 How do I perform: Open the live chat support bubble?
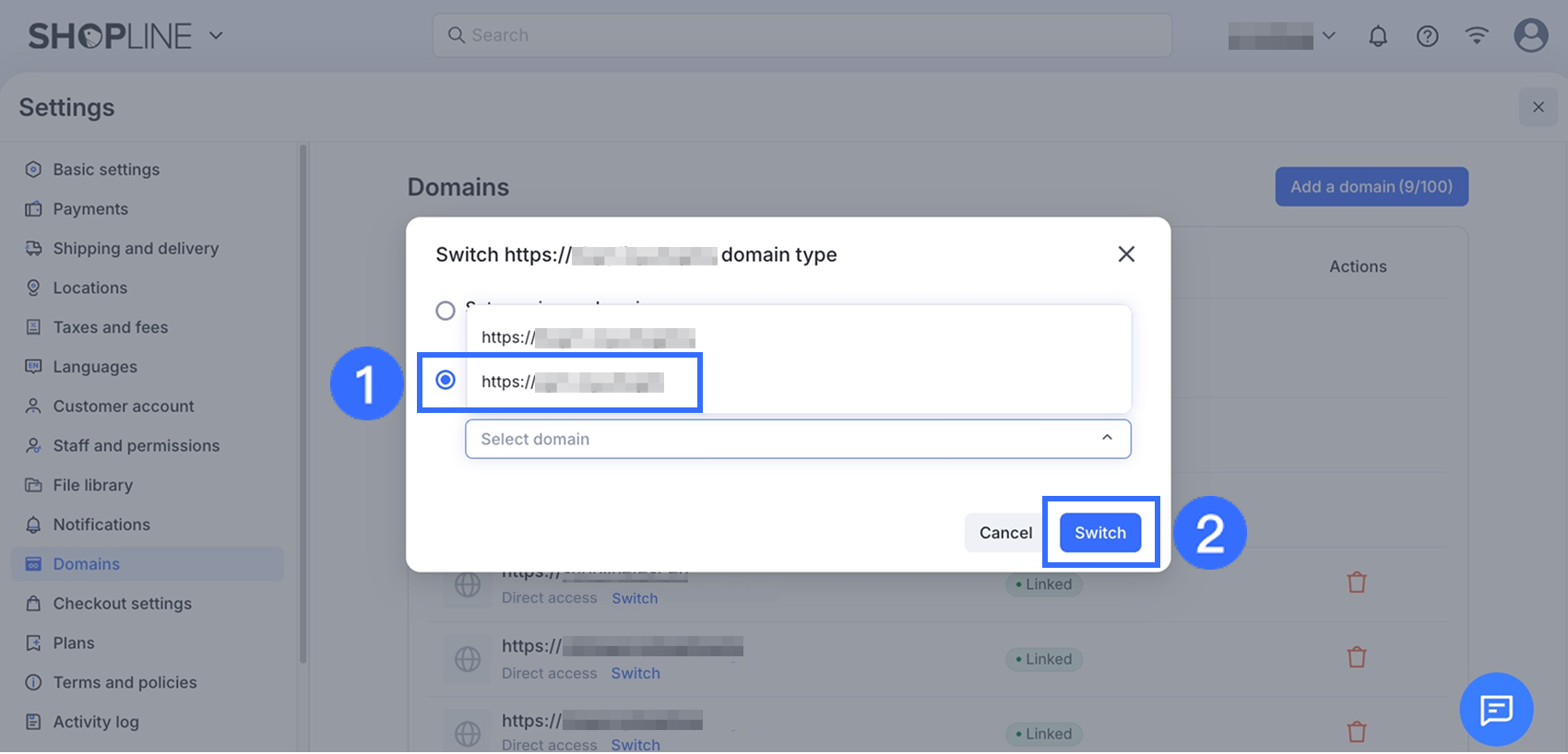[x=1496, y=709]
